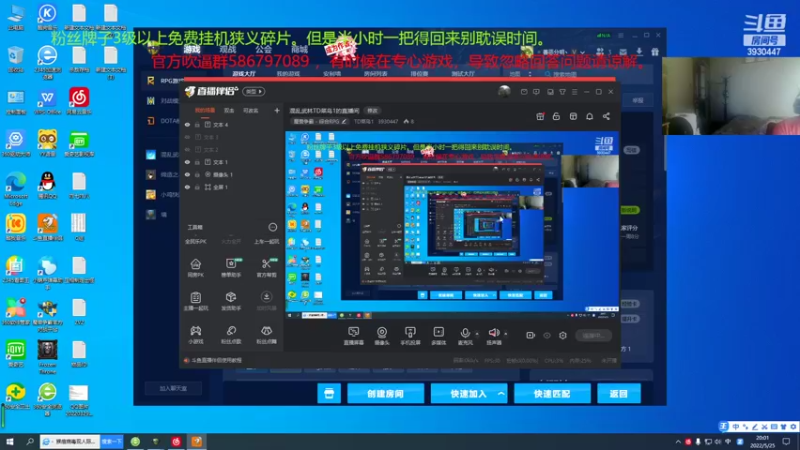Open the gift box icon in room header

540,116
